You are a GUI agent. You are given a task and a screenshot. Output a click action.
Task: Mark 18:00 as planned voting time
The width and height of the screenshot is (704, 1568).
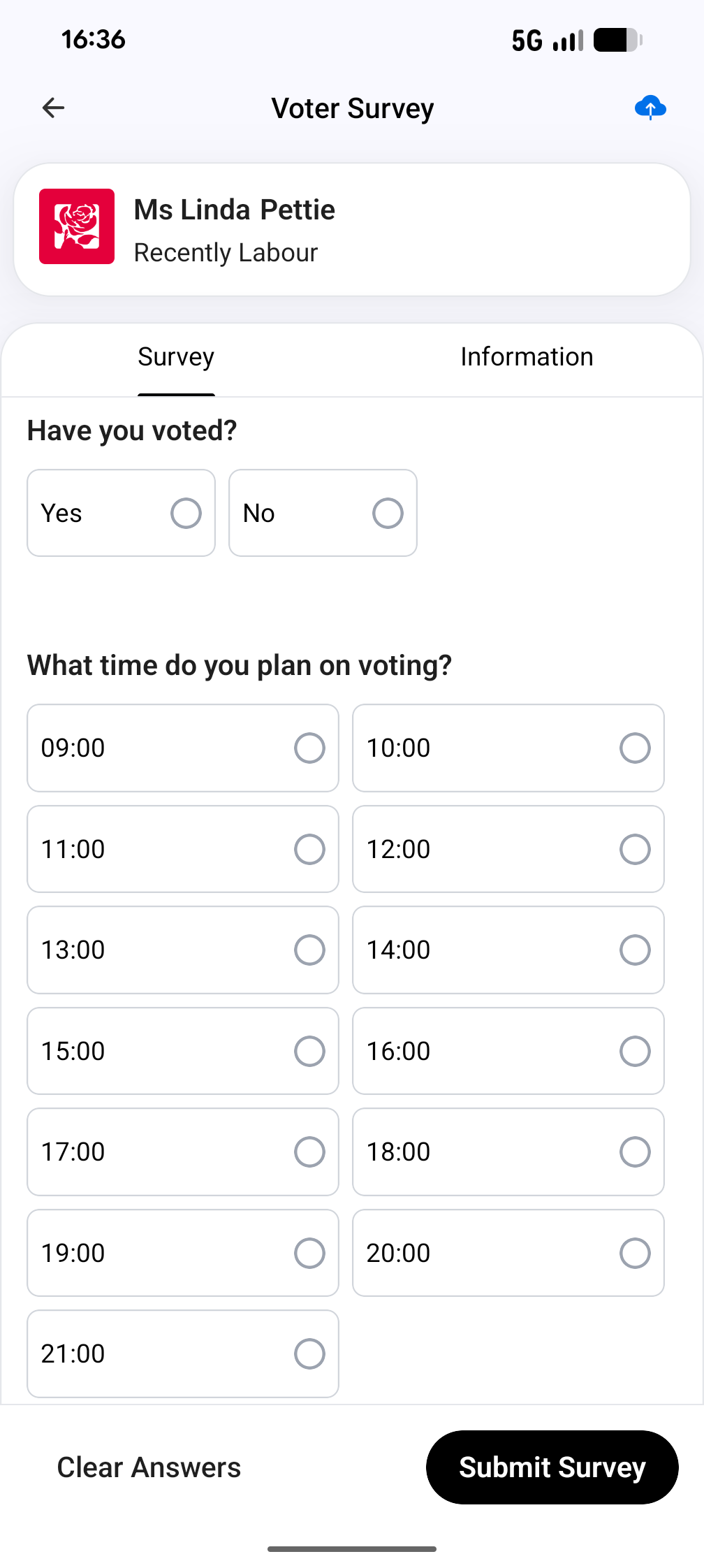(508, 1152)
